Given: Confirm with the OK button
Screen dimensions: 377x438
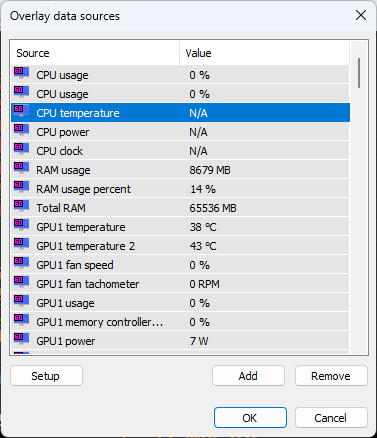Looking at the screenshot, I should click(x=250, y=417).
